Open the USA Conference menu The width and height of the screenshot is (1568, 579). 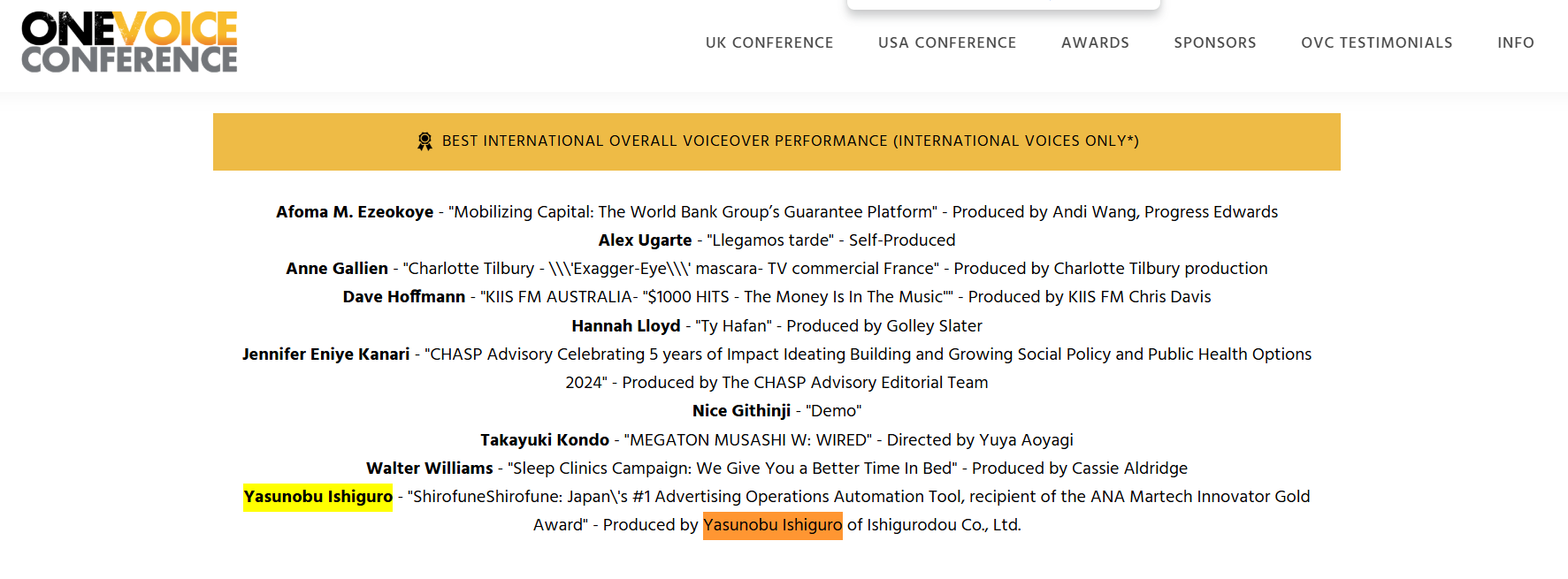click(947, 42)
